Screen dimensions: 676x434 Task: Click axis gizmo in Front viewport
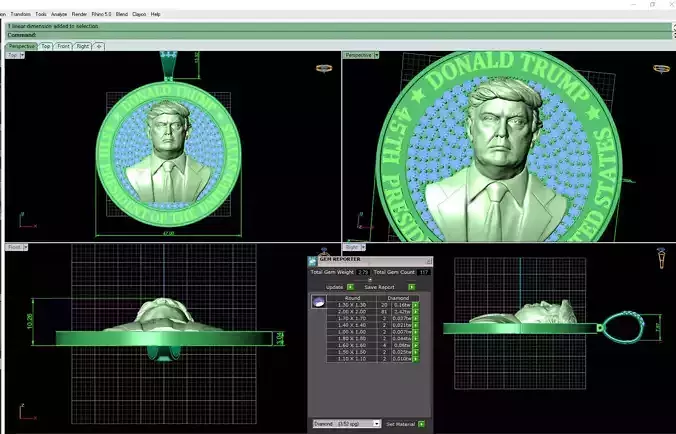[x=27, y=412]
